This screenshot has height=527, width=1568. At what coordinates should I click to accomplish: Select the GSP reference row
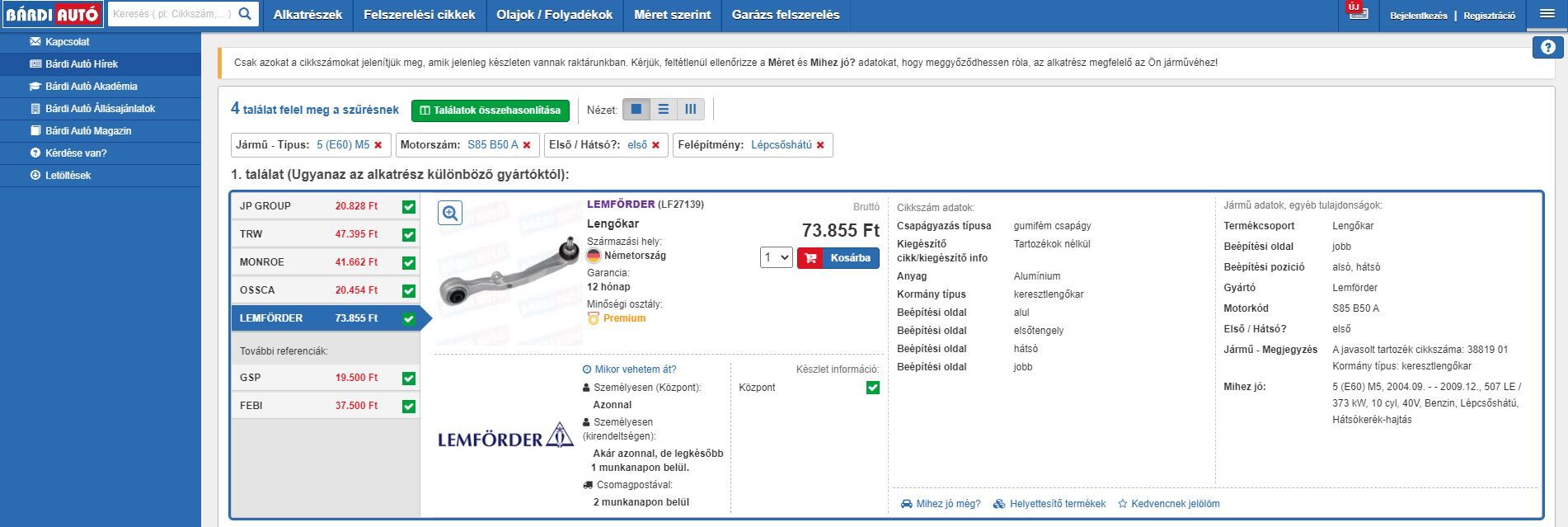coord(326,378)
